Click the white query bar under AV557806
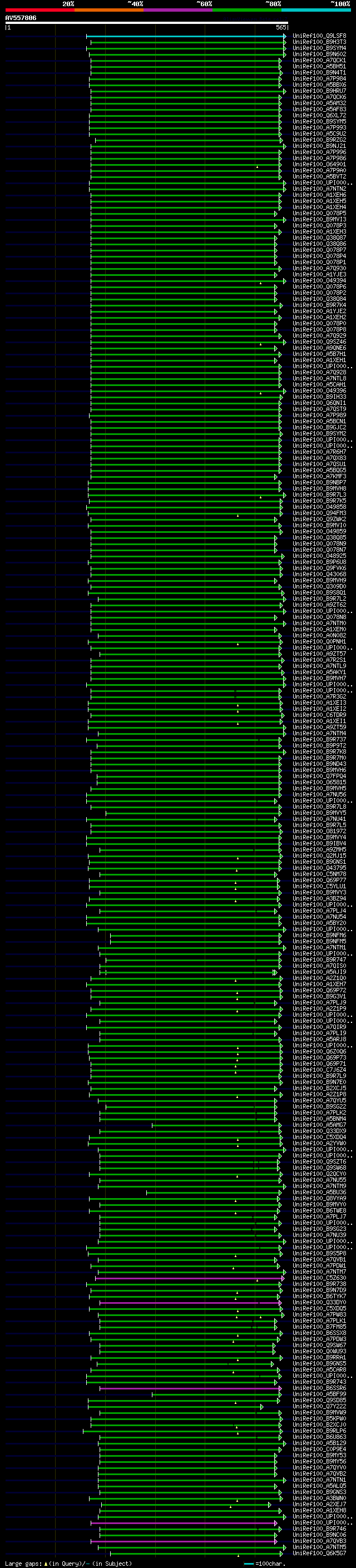This screenshot has height=1568, width=356. coord(147,23)
